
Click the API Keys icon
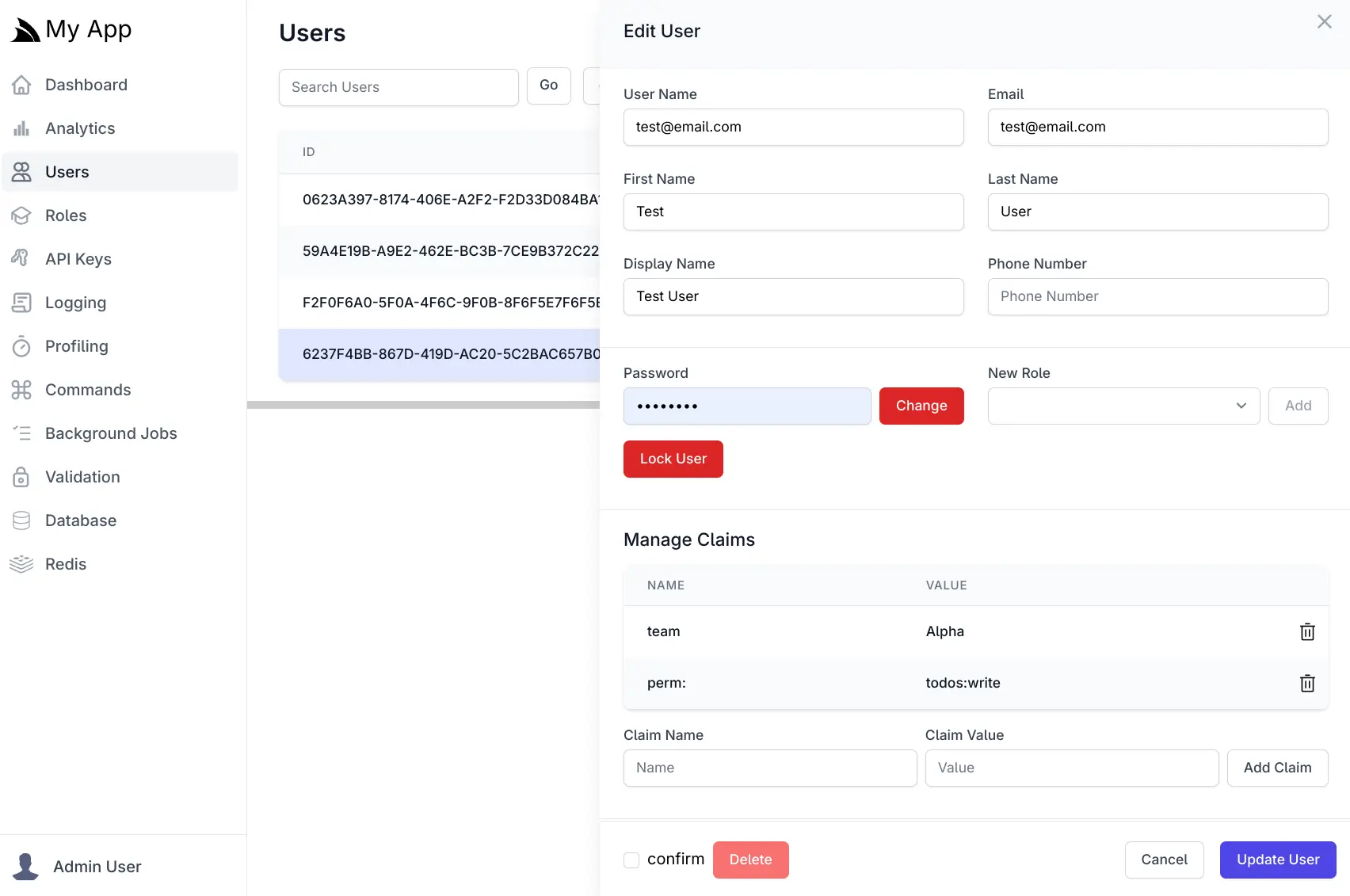pos(21,258)
